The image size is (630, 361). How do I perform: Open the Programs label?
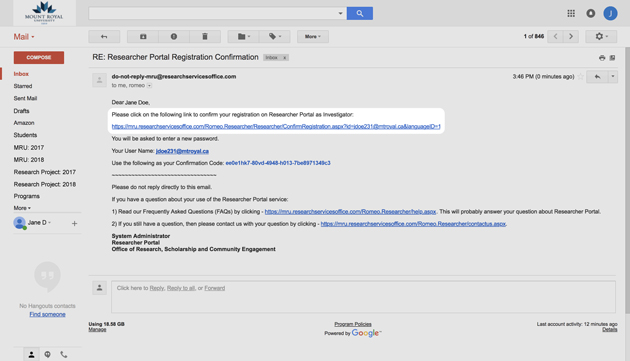click(27, 196)
